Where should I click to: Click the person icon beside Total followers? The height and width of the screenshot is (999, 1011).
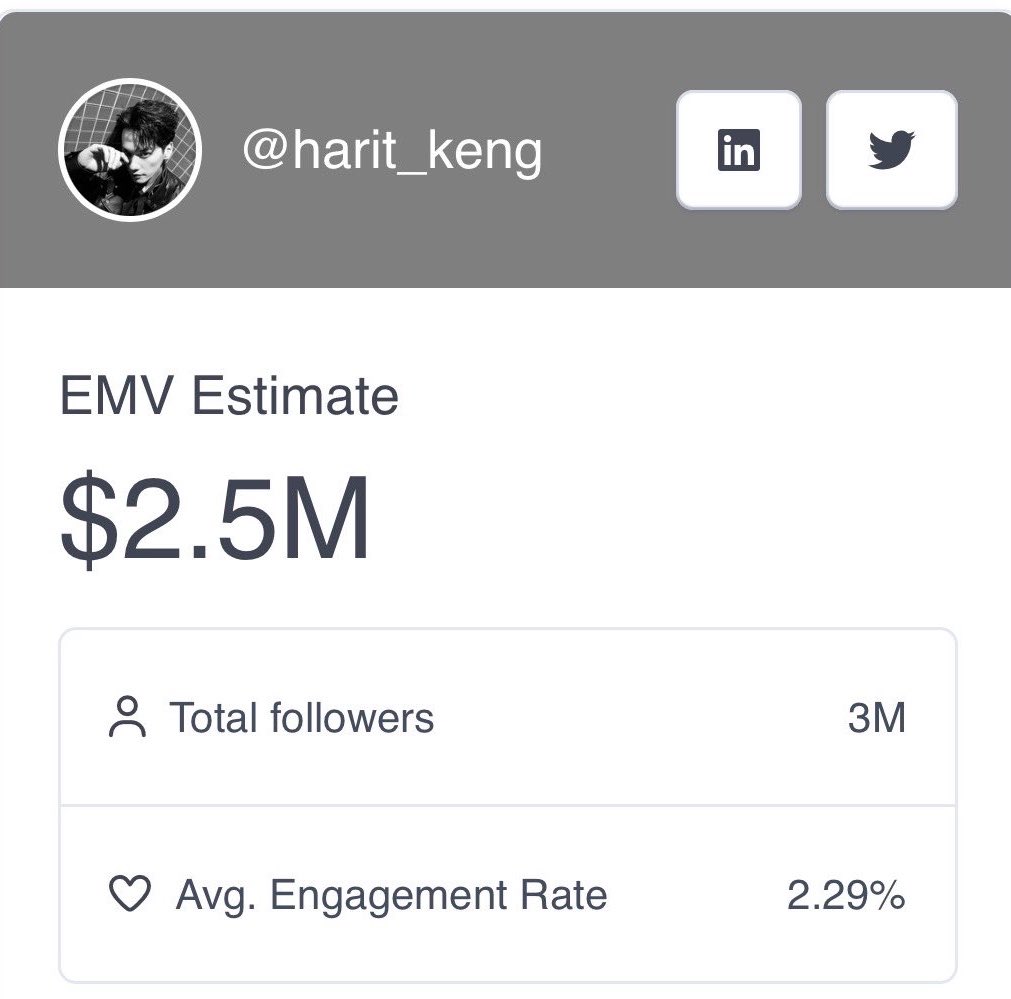(x=128, y=717)
